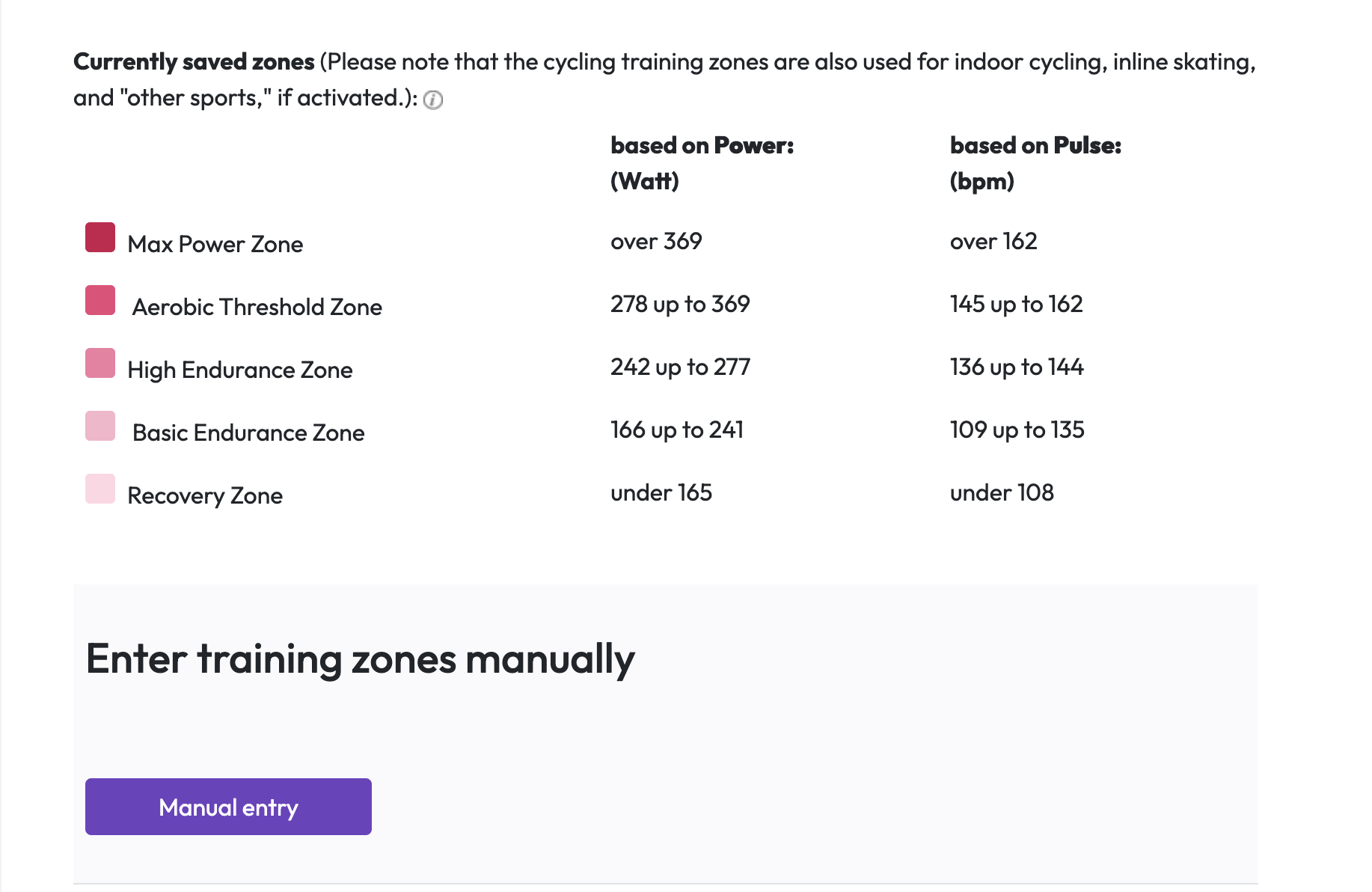
Task: Click the 'Recovery Zone' label
Action: 205,495
